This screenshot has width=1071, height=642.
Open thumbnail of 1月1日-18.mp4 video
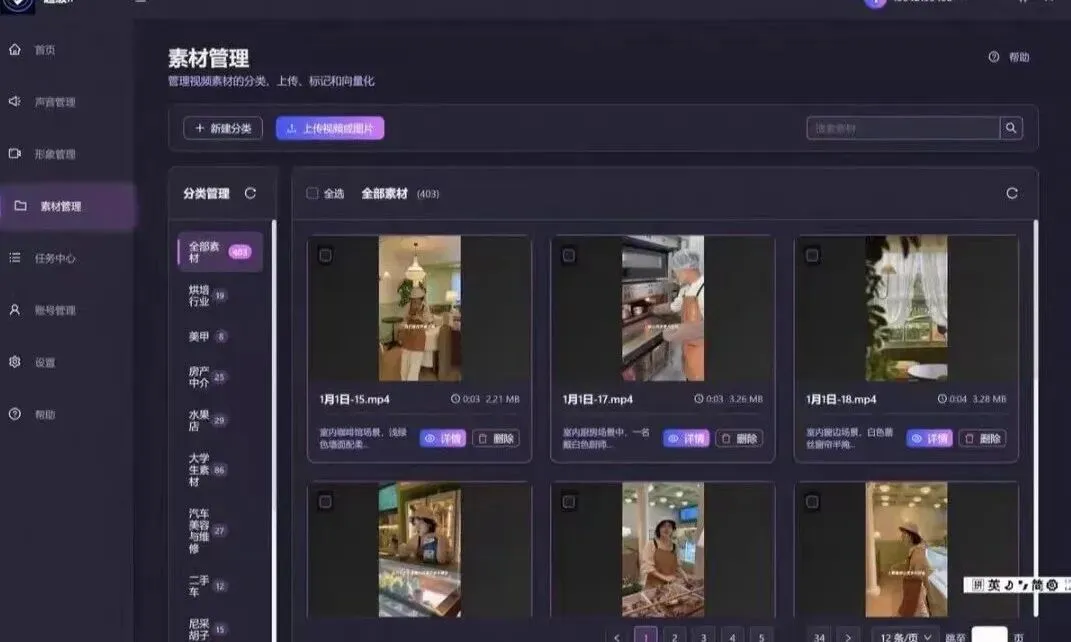[906, 308]
